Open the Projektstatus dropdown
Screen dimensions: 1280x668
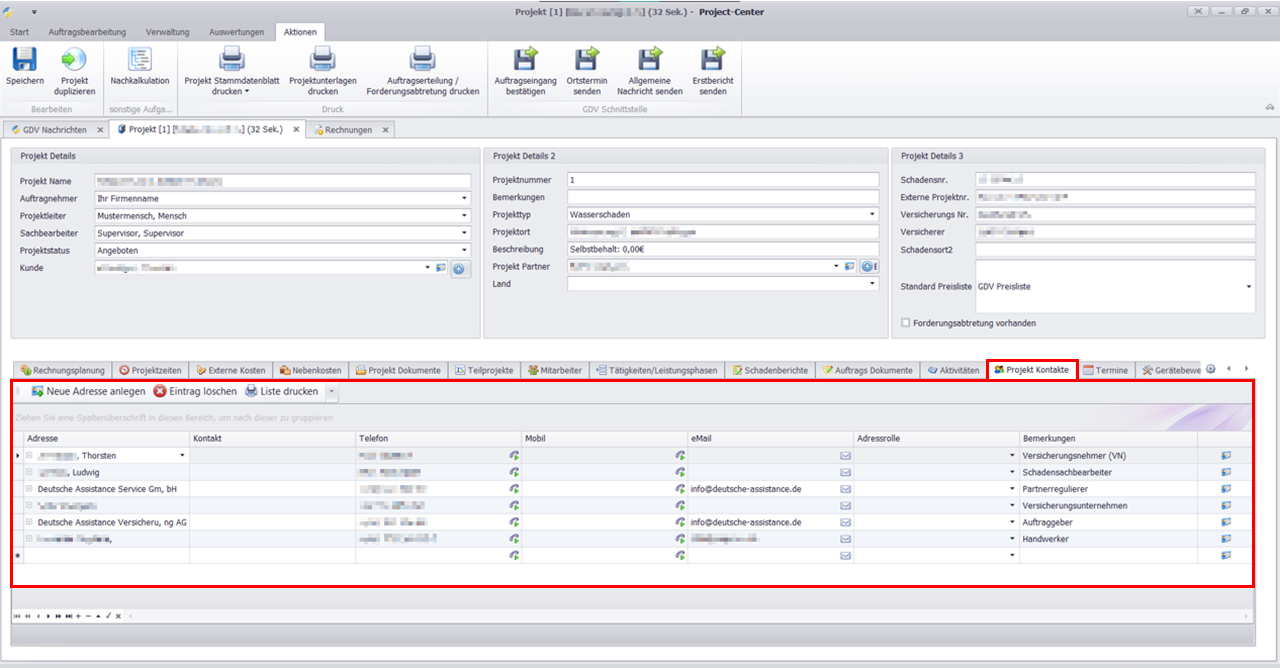click(465, 250)
